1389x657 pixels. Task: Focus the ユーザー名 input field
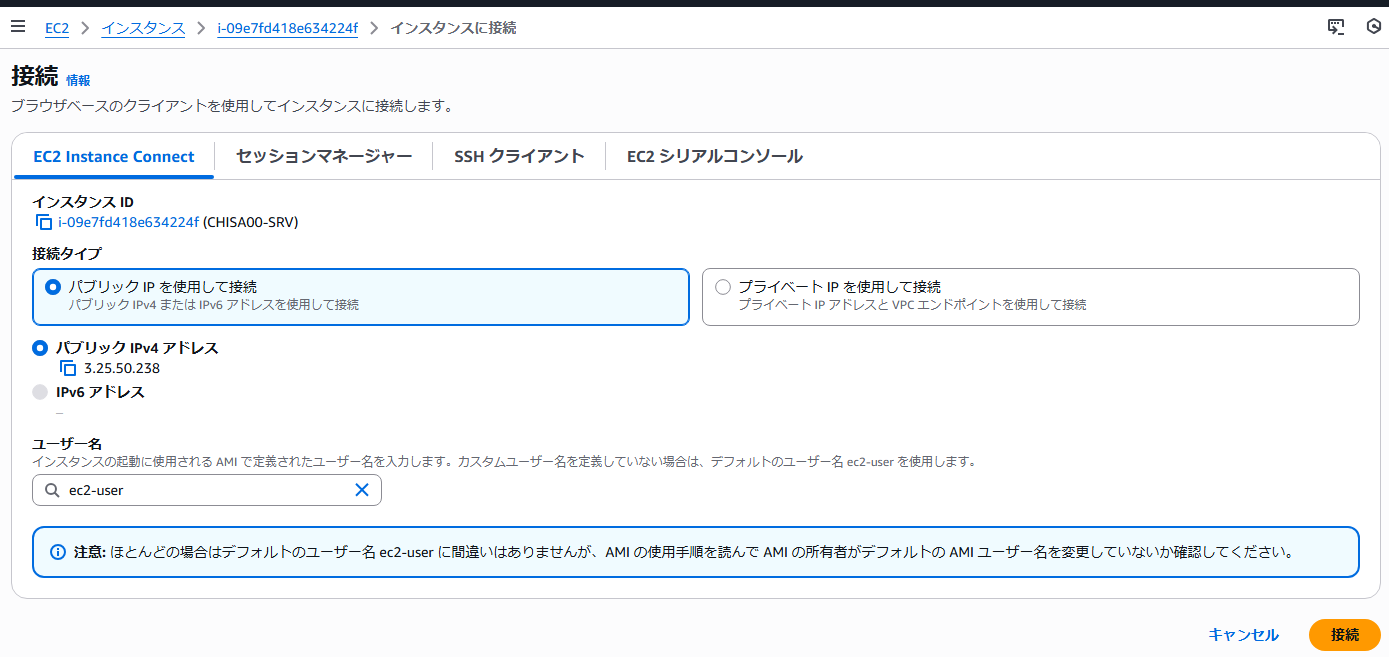tap(205, 491)
